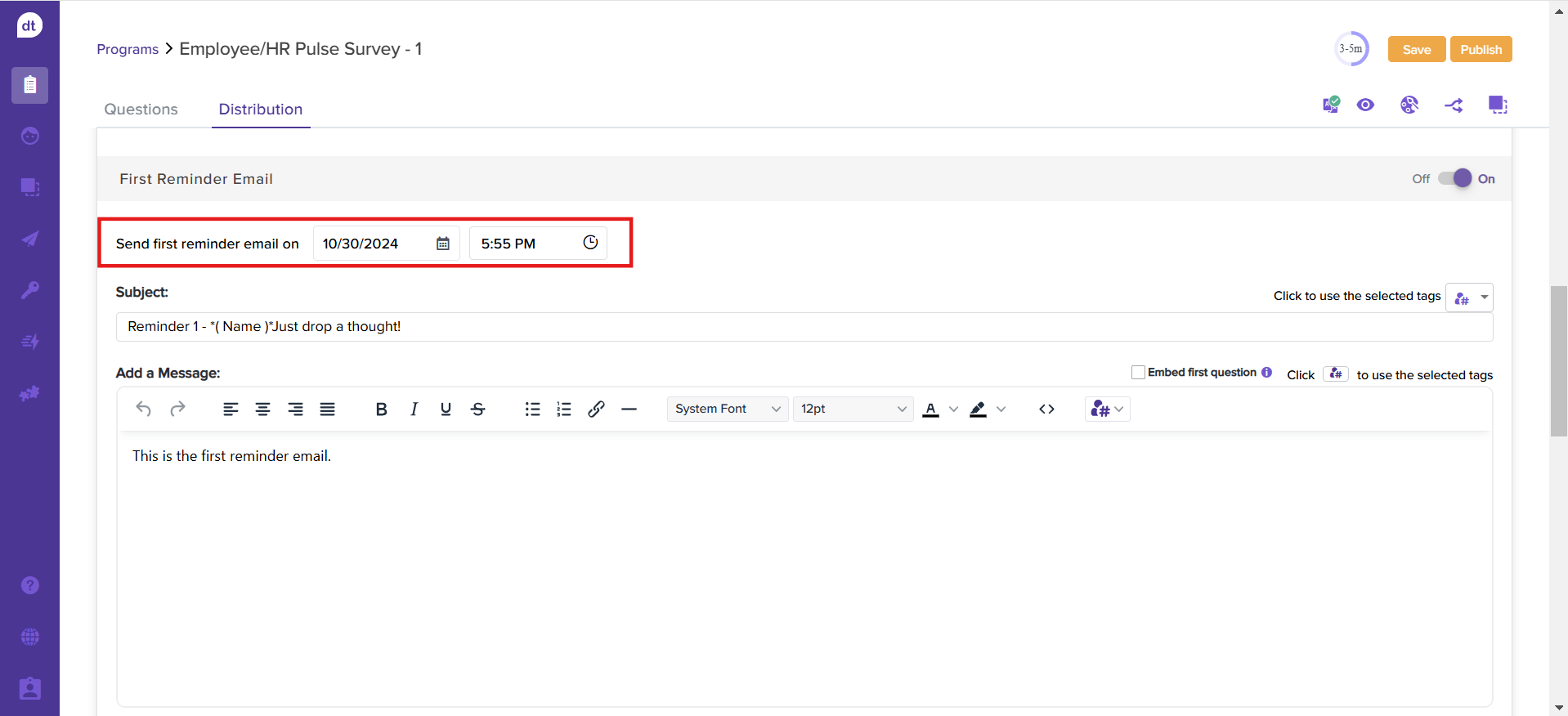Click the Publish button
The height and width of the screenshot is (716, 1568).
pyautogui.click(x=1481, y=50)
